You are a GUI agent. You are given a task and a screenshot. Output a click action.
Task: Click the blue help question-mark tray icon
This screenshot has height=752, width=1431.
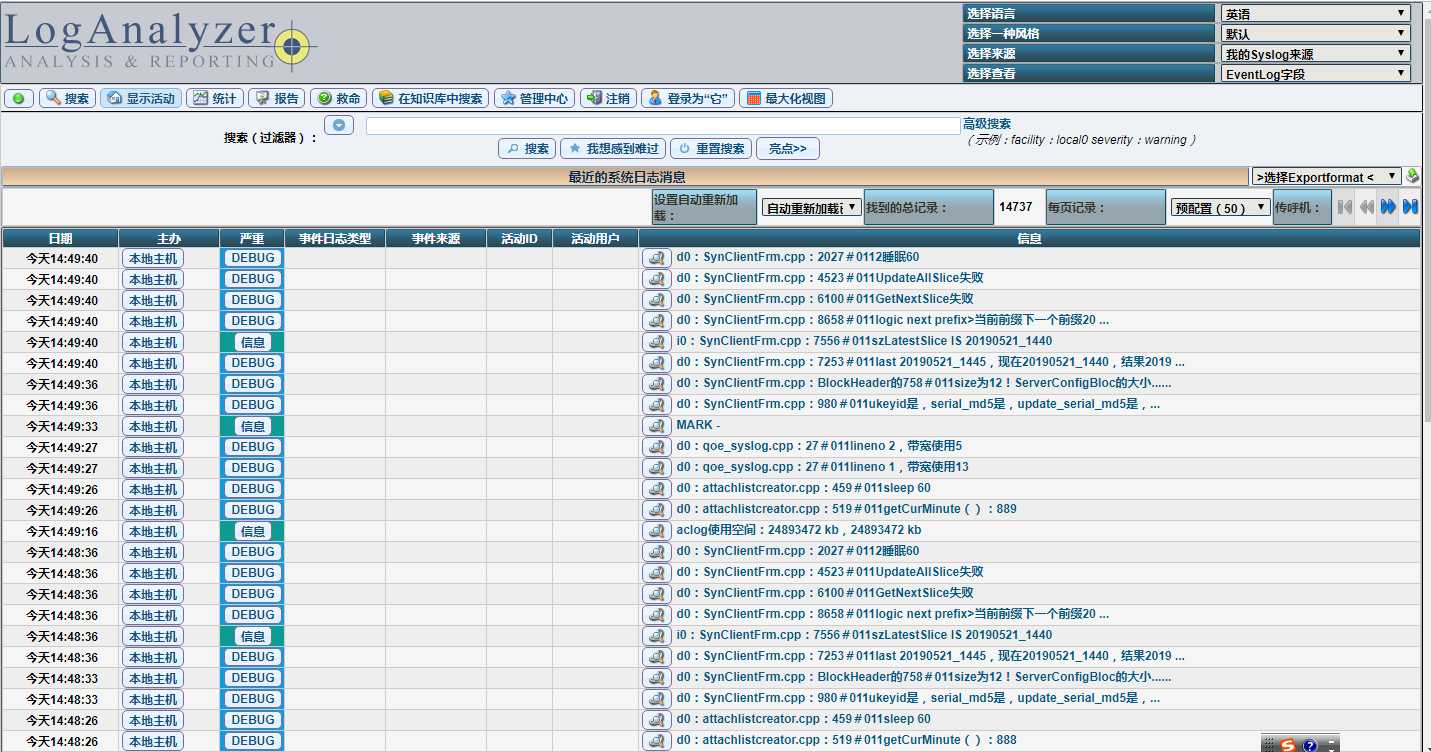coord(1309,745)
